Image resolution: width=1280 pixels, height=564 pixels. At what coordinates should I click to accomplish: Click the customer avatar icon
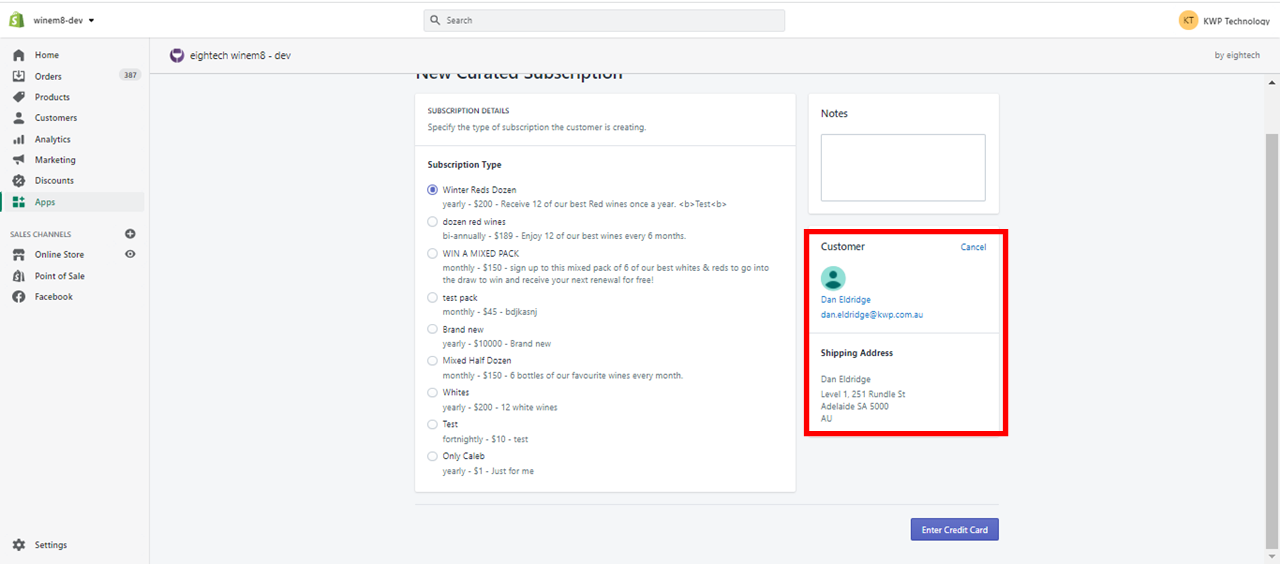[x=833, y=279]
